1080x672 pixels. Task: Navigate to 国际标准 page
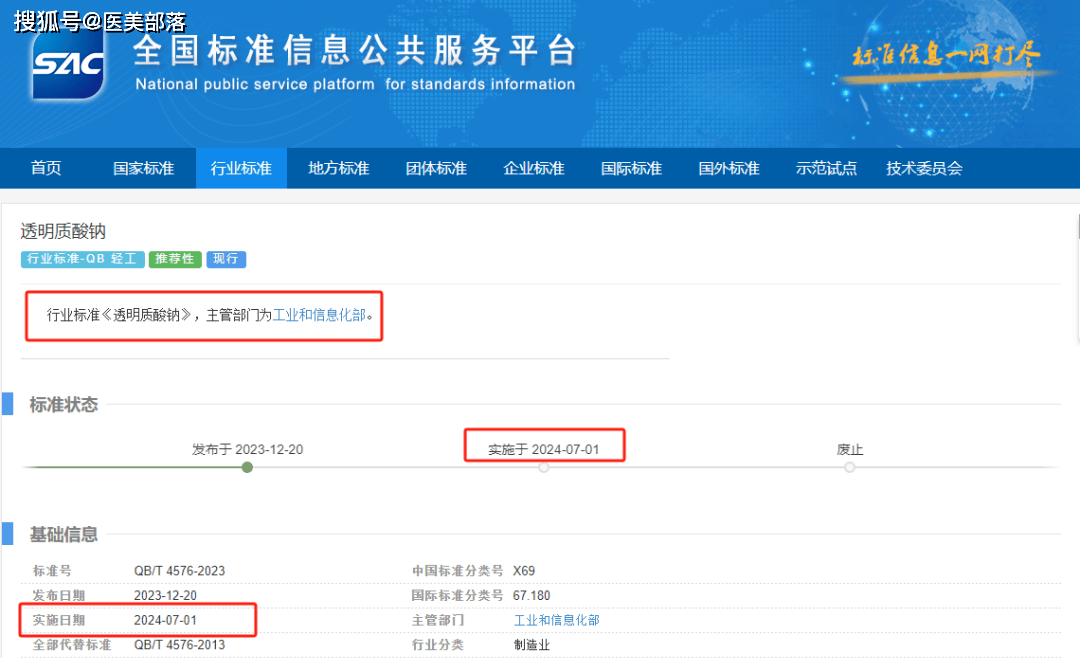pos(631,168)
